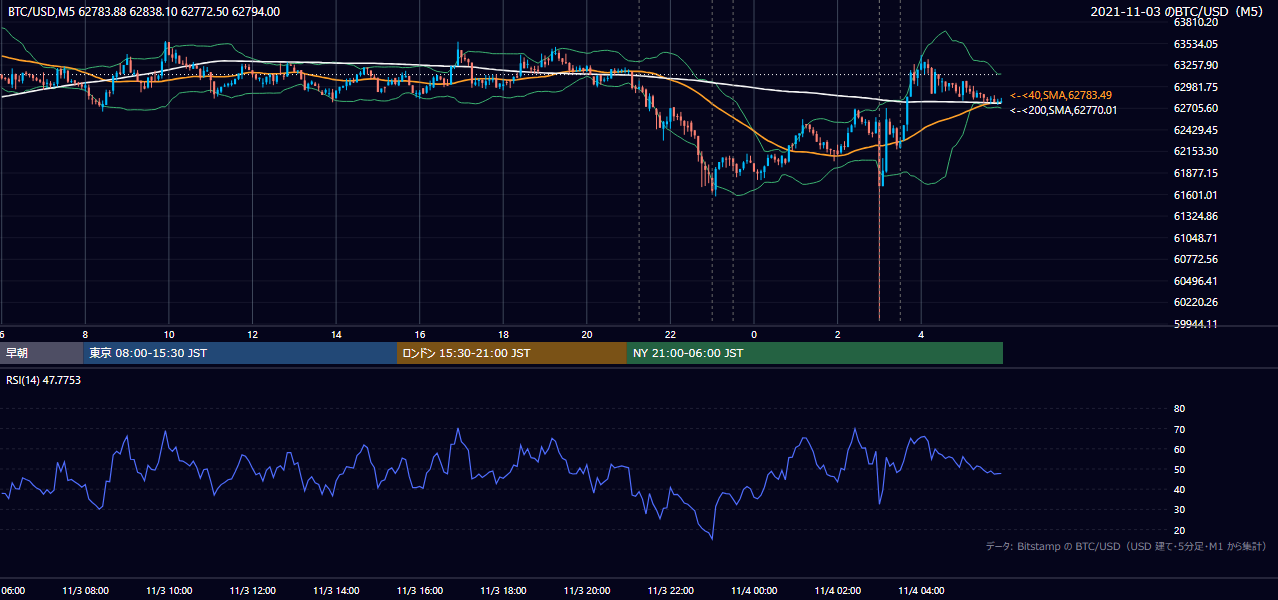
Task: Click the BTC/USD,M5 OHLC header text
Action: (144, 12)
